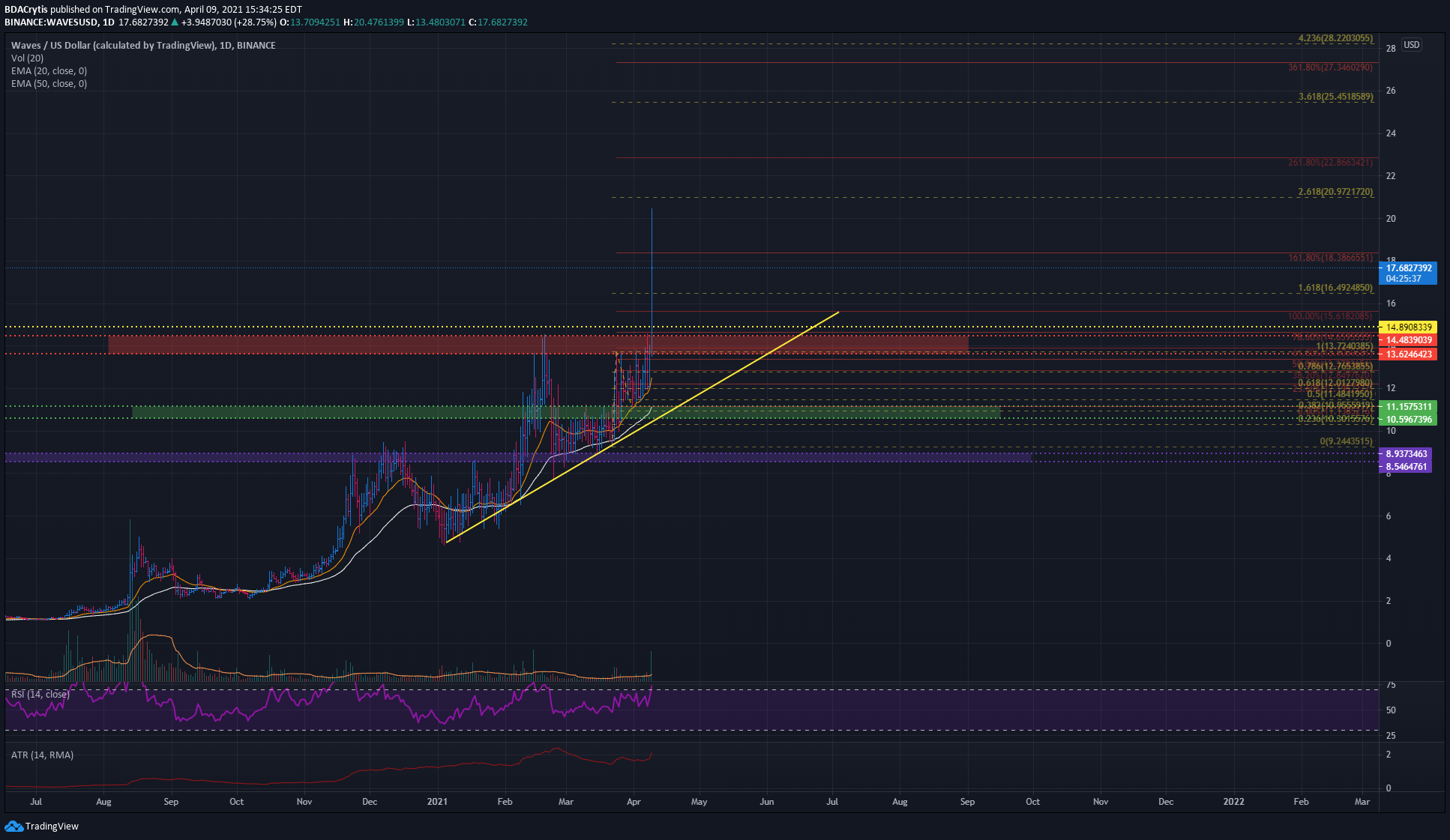Select the 0.5(11.4841950) Fibonacci label
The image size is (1450, 840).
1340,394
